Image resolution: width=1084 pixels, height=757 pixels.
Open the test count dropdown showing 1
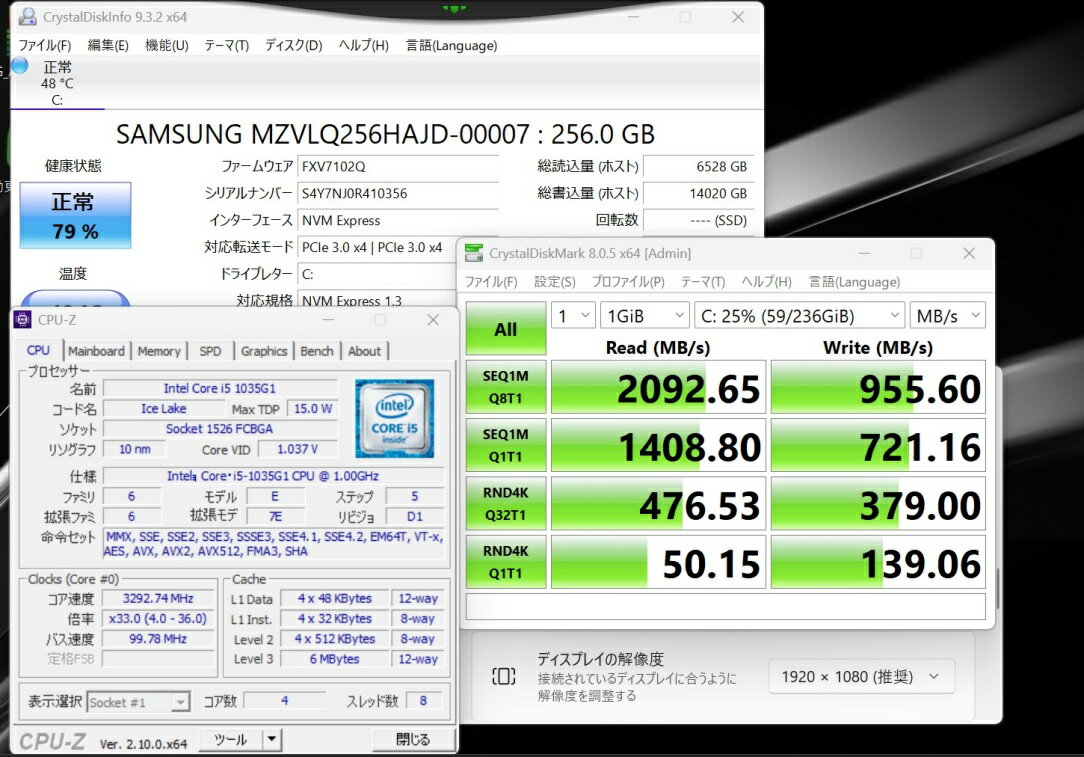pos(573,316)
